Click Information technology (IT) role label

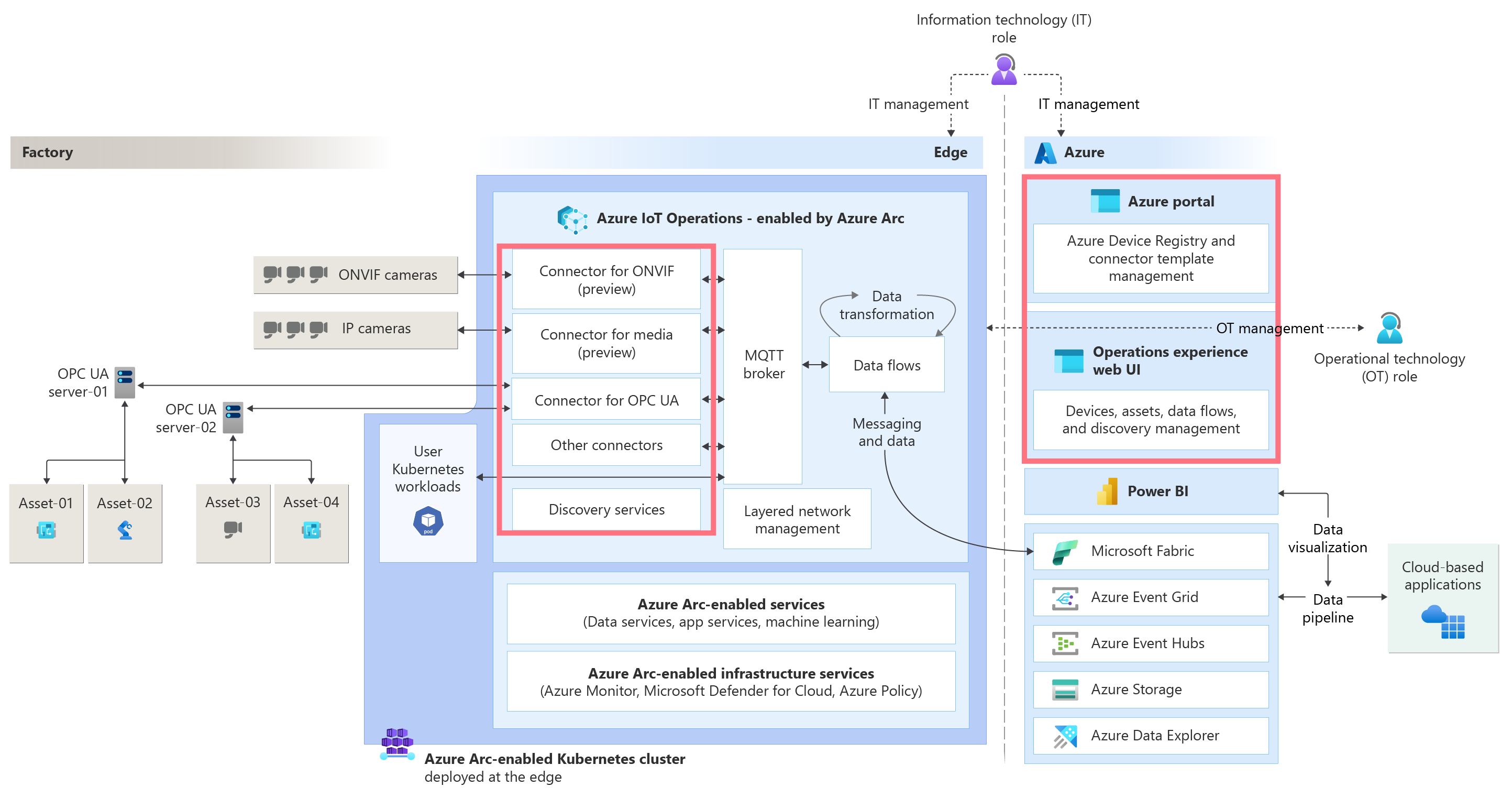(x=1003, y=28)
